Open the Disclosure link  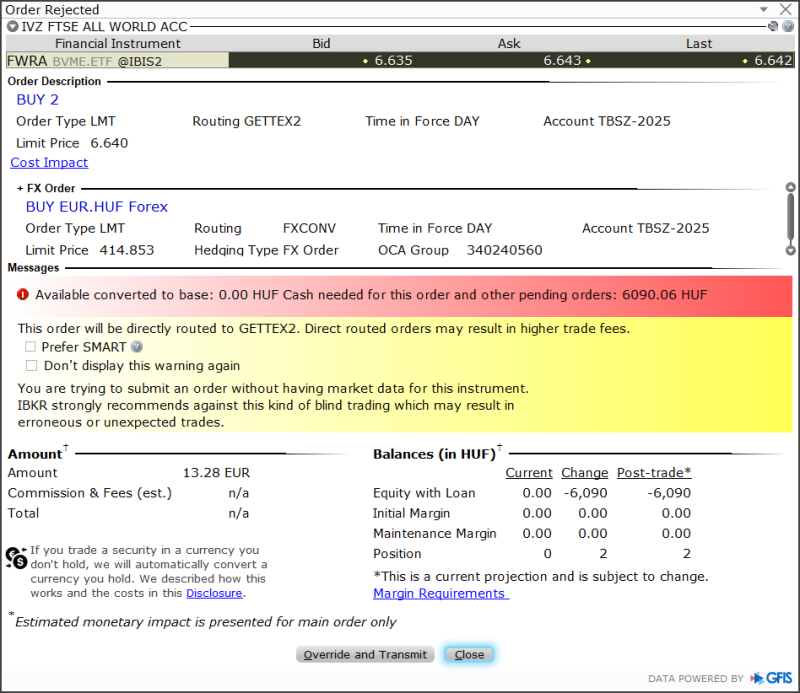tap(214, 593)
